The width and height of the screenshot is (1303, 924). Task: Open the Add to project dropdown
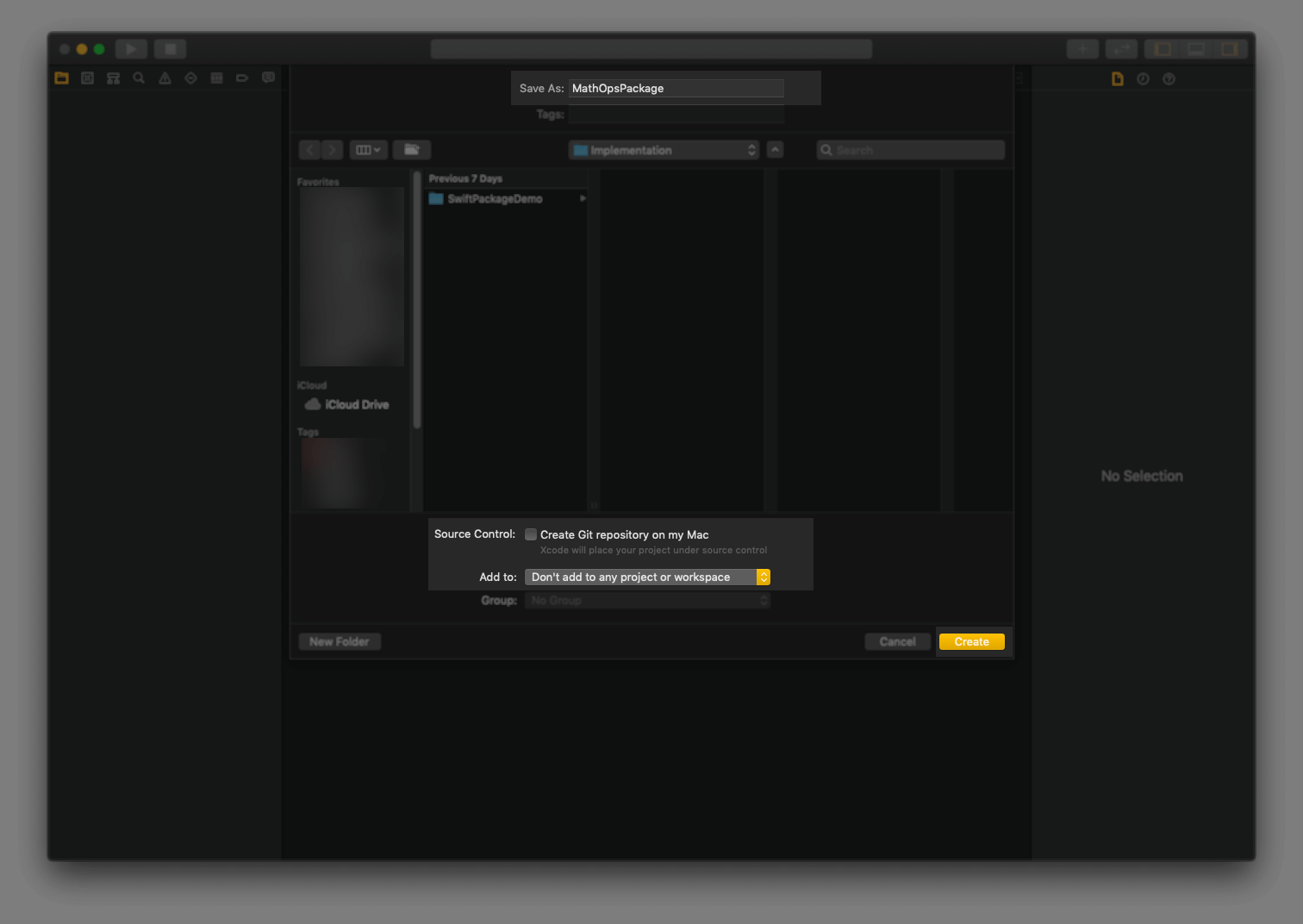(x=646, y=577)
